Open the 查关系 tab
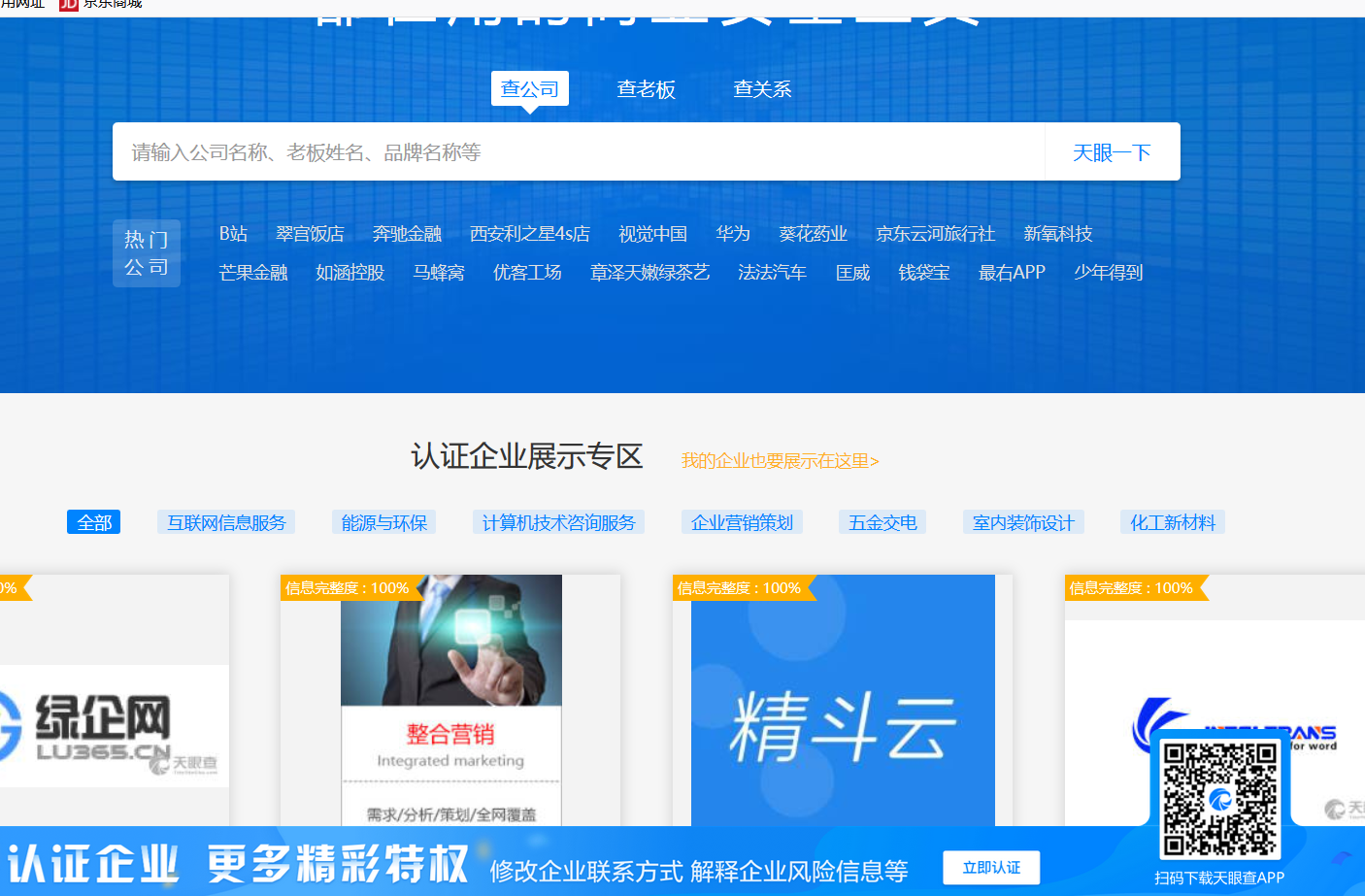Image resolution: width=1365 pixels, height=896 pixels. tap(762, 89)
